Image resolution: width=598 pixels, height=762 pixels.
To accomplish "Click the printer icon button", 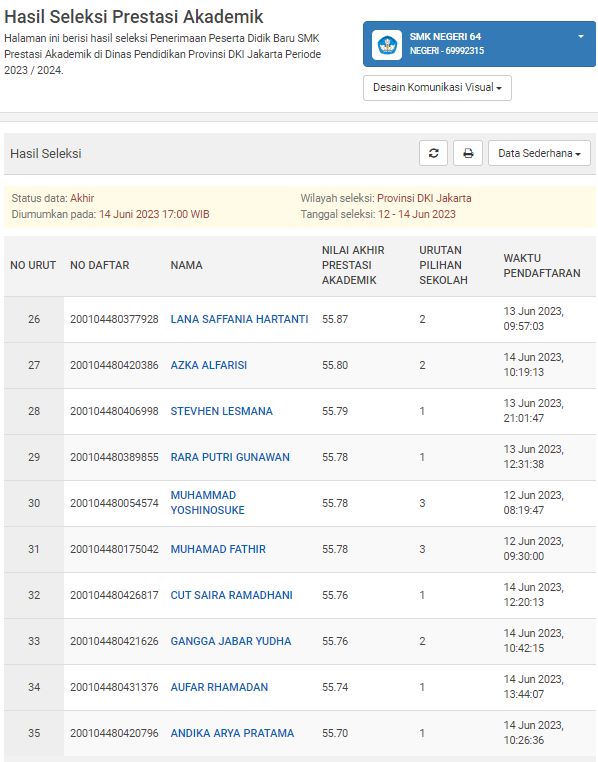I will pos(468,153).
